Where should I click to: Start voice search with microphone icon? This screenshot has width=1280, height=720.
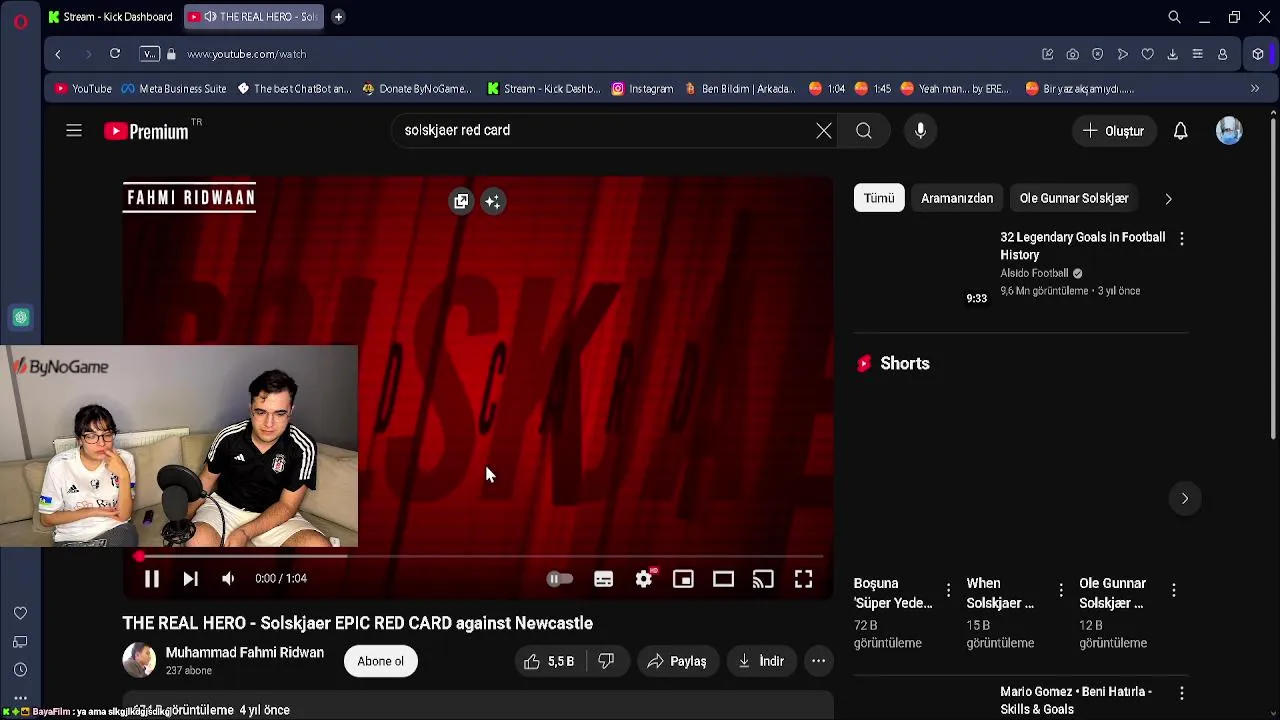(920, 130)
